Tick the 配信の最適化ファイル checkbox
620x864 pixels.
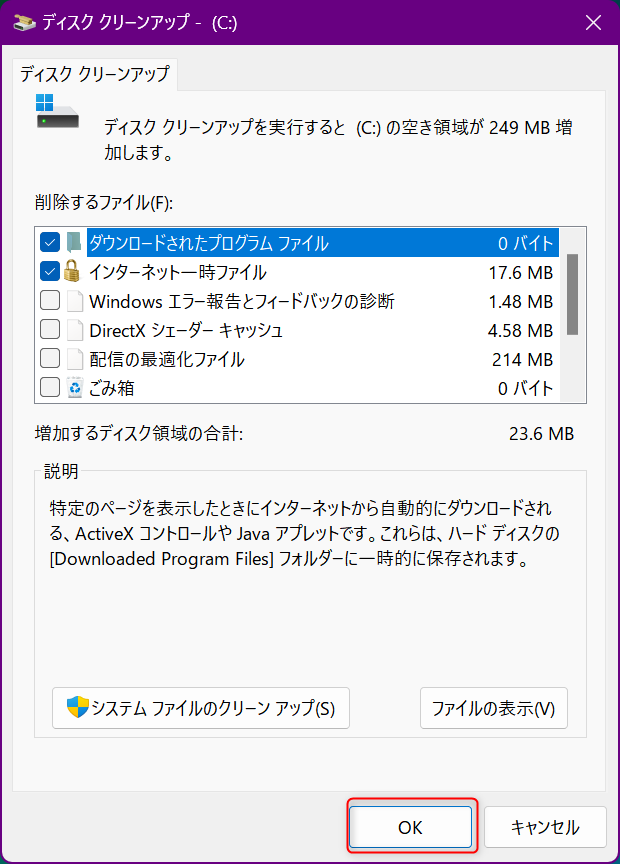pos(50,358)
